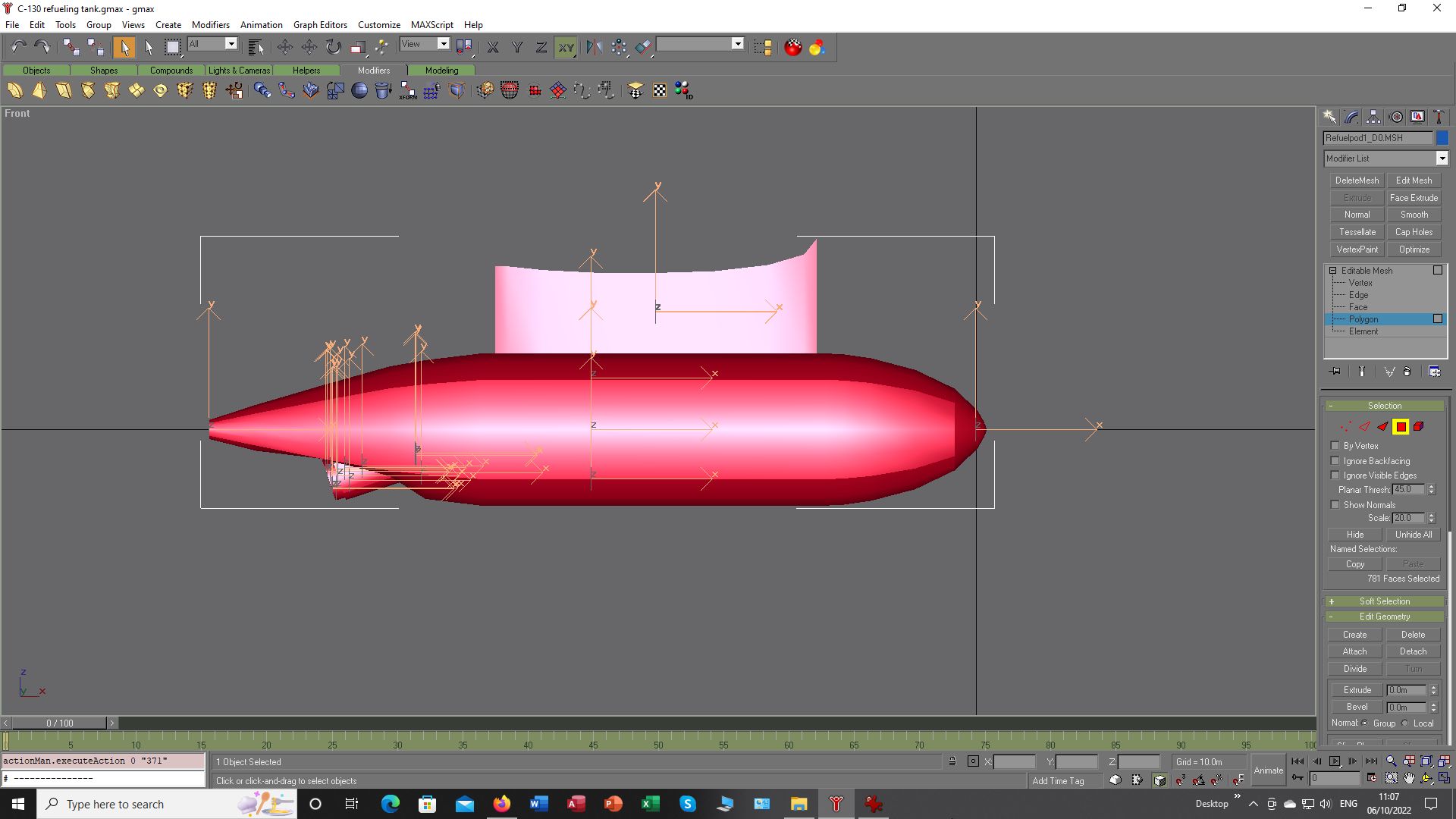Switch to the Utilities hammer panel
This screenshot has height=819, width=1456.
point(1439,117)
